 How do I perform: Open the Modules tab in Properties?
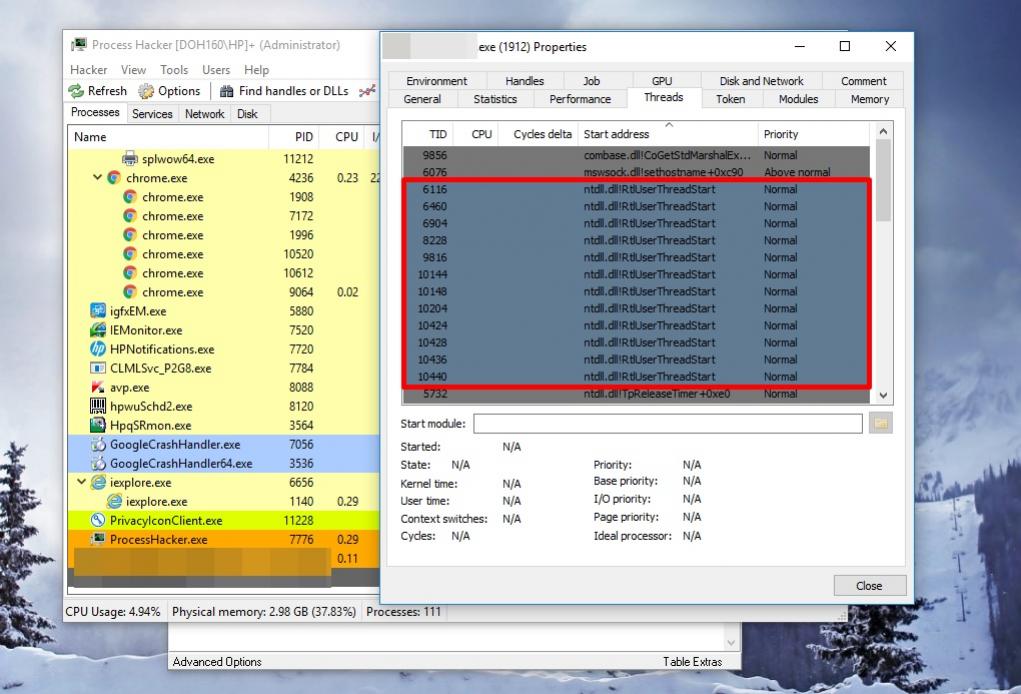point(798,99)
